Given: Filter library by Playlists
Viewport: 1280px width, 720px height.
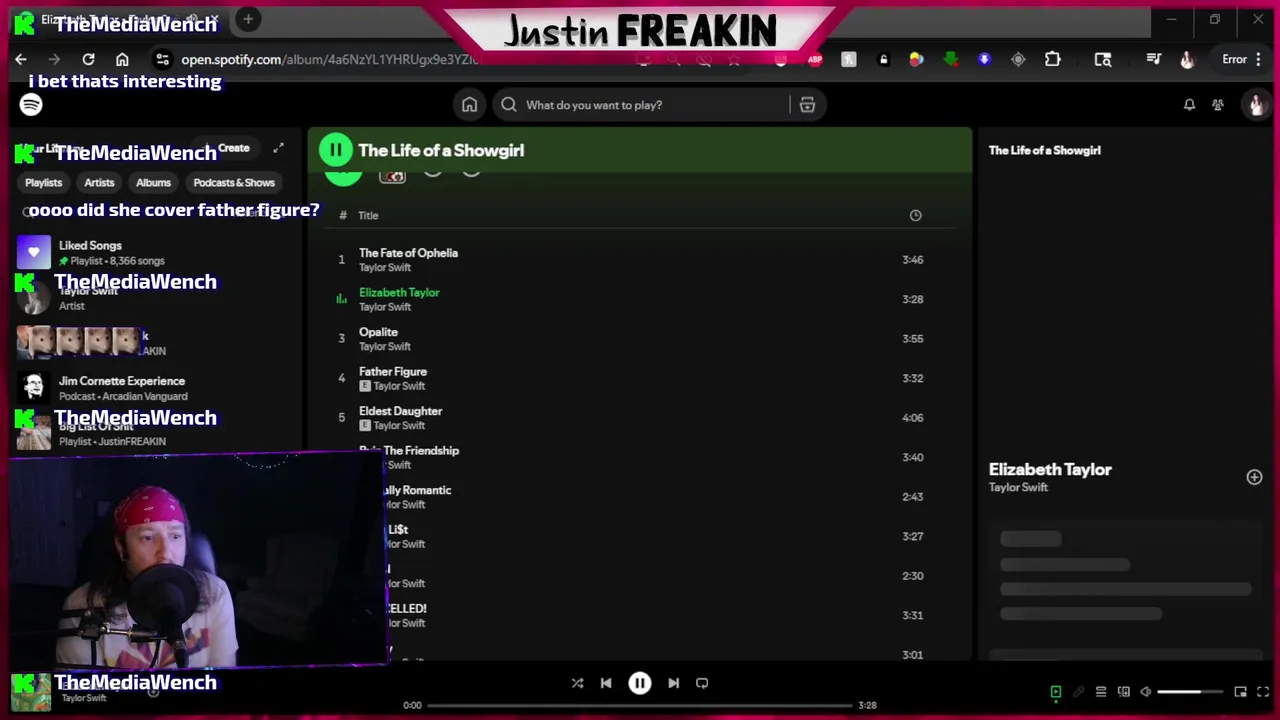Looking at the screenshot, I should [44, 182].
